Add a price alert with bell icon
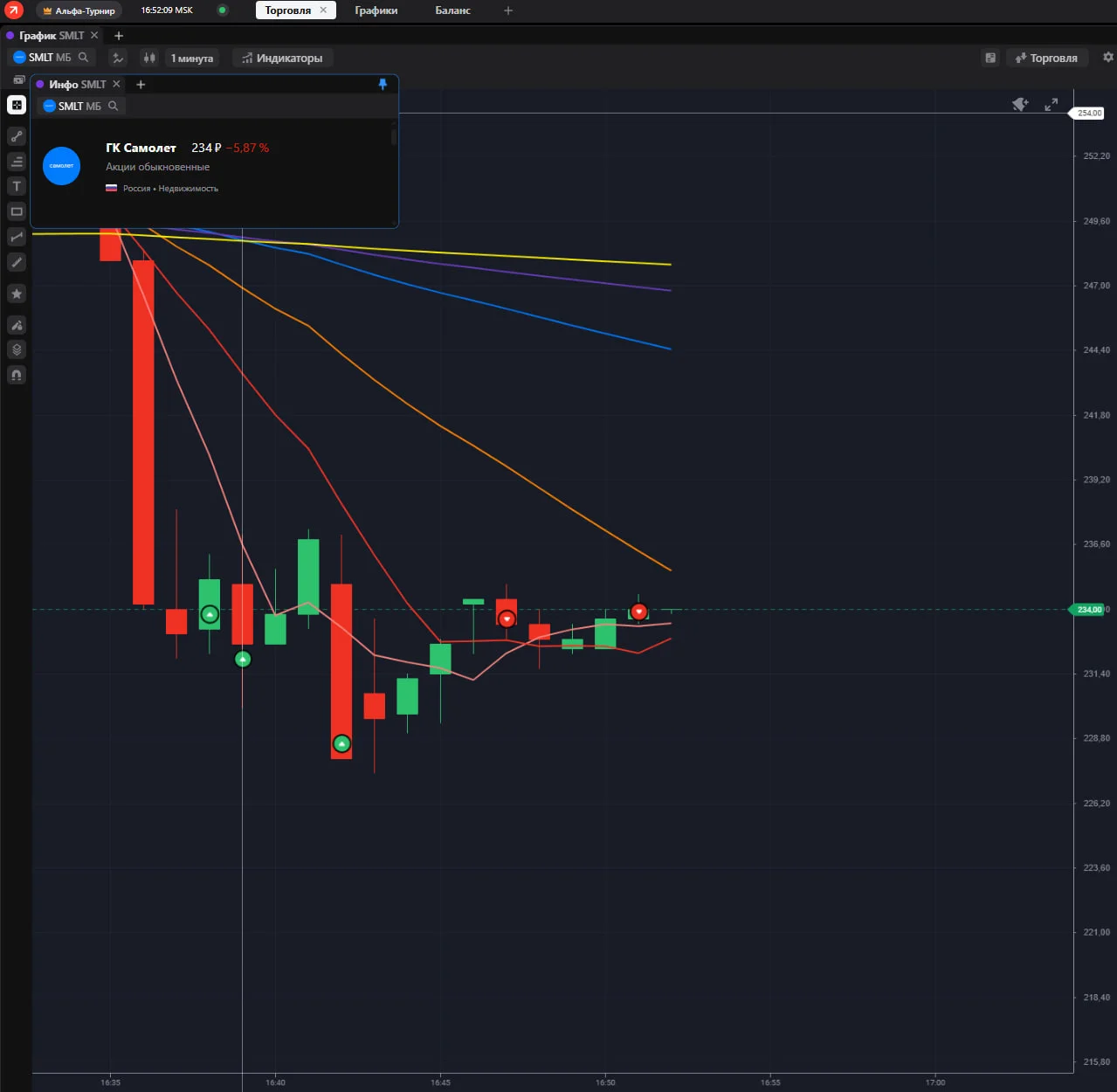 click(1020, 104)
